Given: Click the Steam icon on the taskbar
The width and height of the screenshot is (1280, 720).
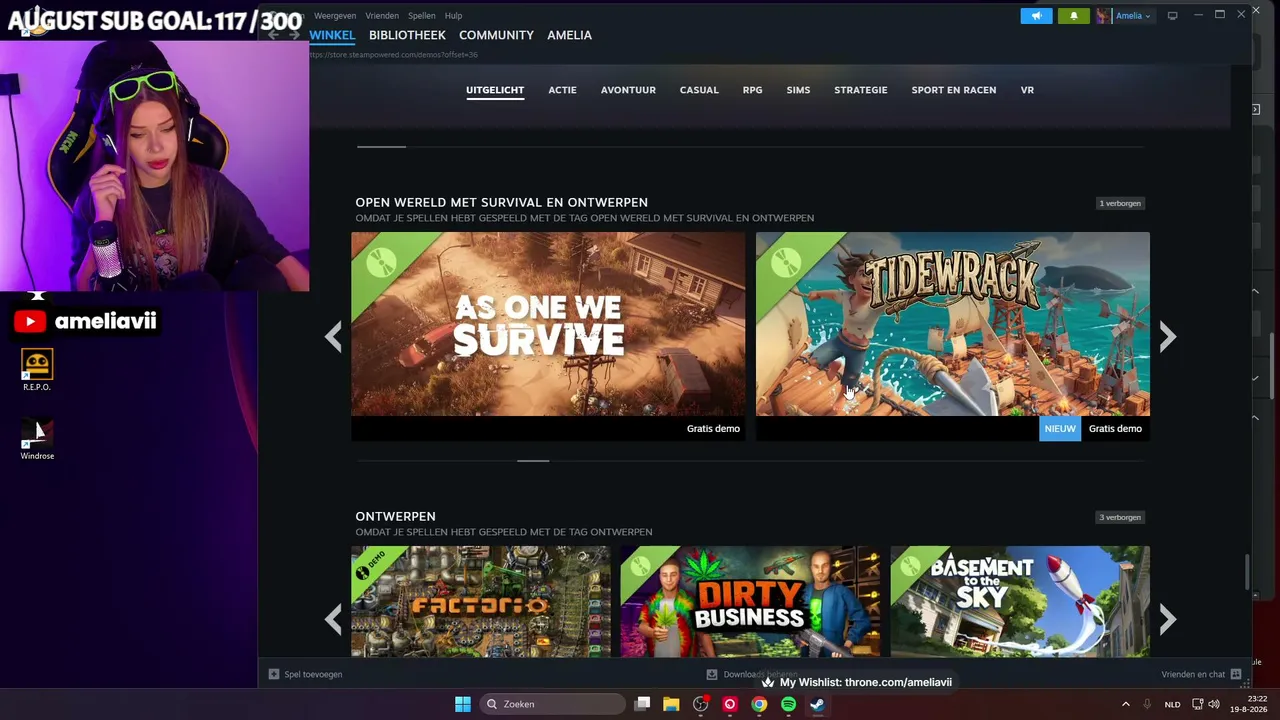Looking at the screenshot, I should point(817,704).
